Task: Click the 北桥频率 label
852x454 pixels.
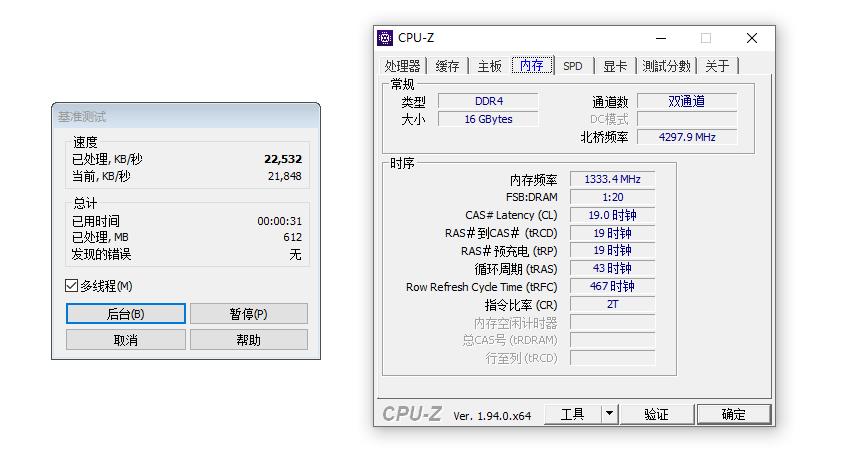Action: (x=604, y=137)
